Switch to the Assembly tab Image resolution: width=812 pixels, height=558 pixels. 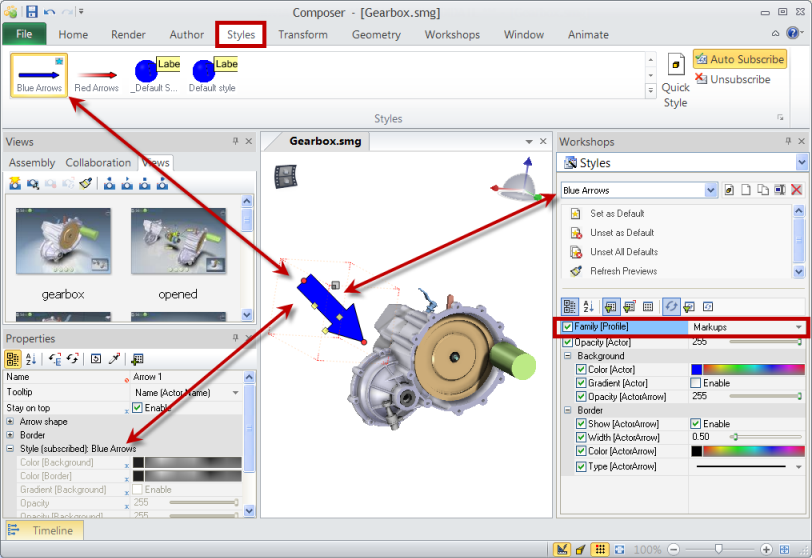click(32, 163)
